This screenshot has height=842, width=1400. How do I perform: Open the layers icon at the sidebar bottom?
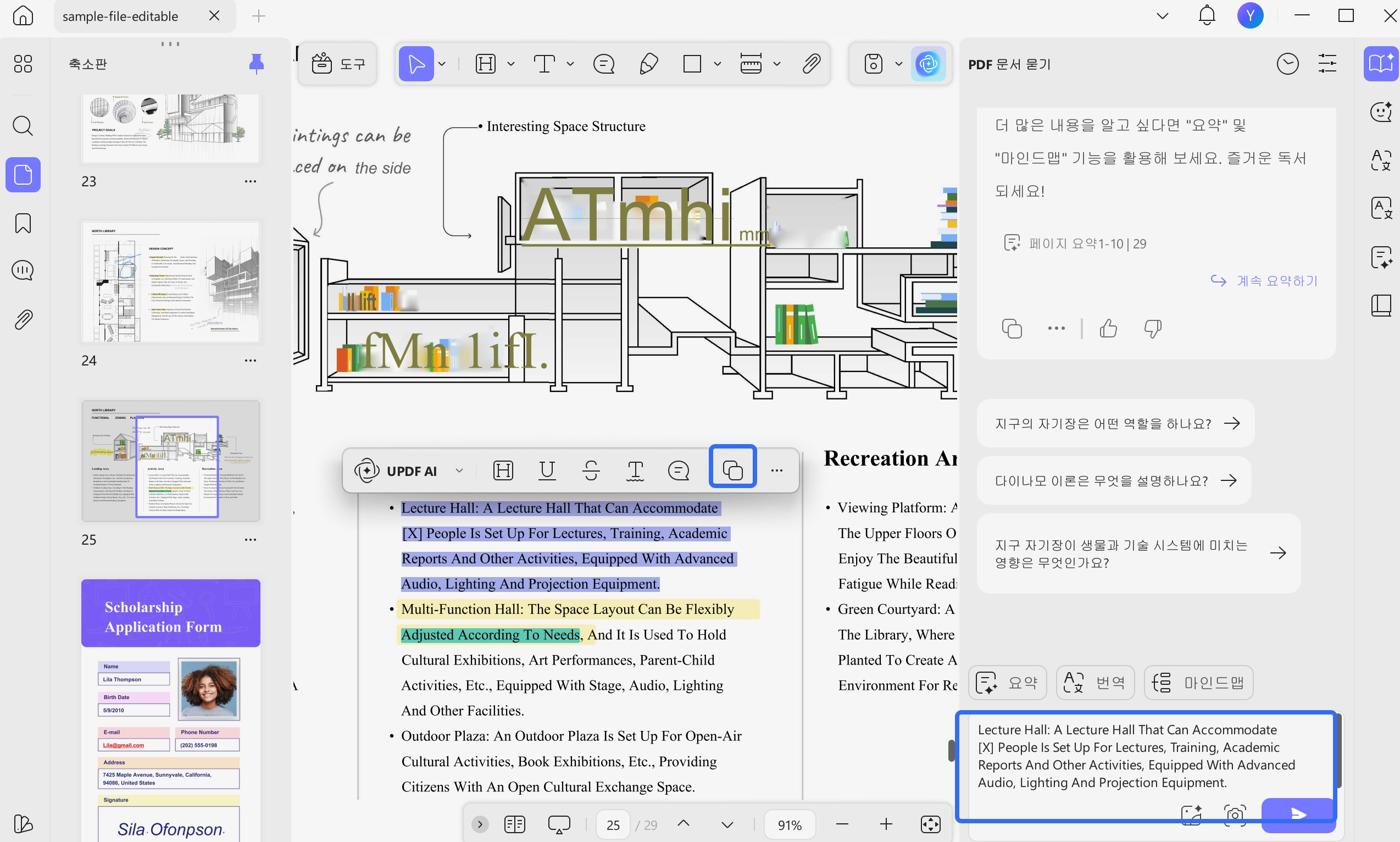[23, 824]
